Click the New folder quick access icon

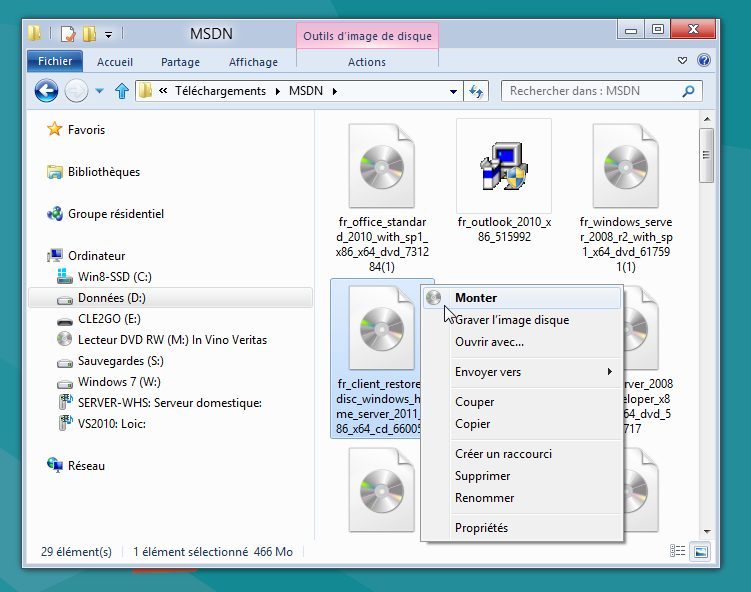[x=90, y=34]
